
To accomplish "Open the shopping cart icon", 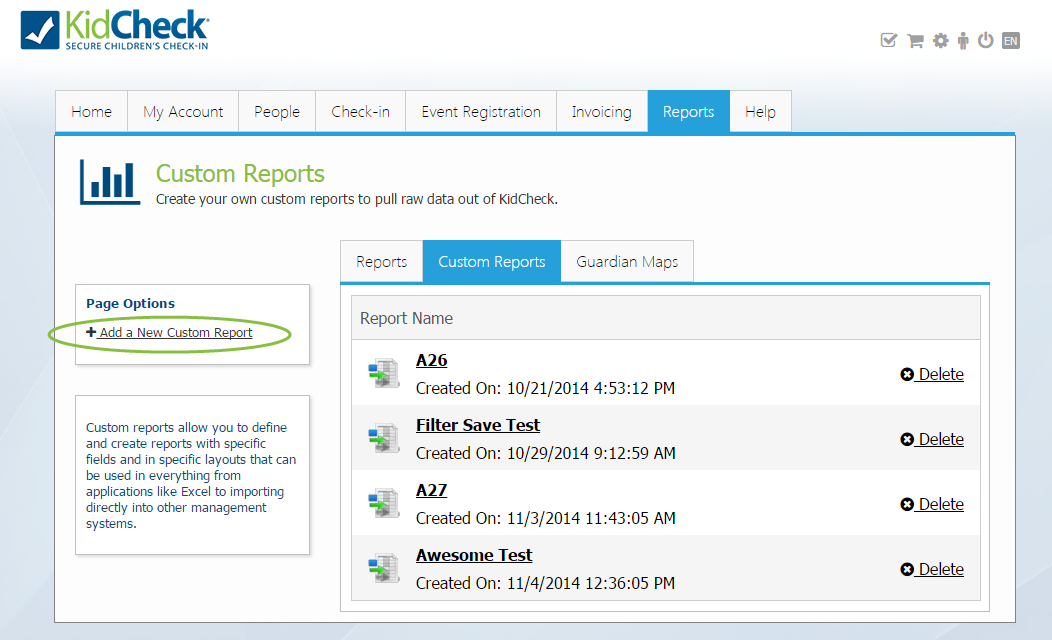I will 914,40.
